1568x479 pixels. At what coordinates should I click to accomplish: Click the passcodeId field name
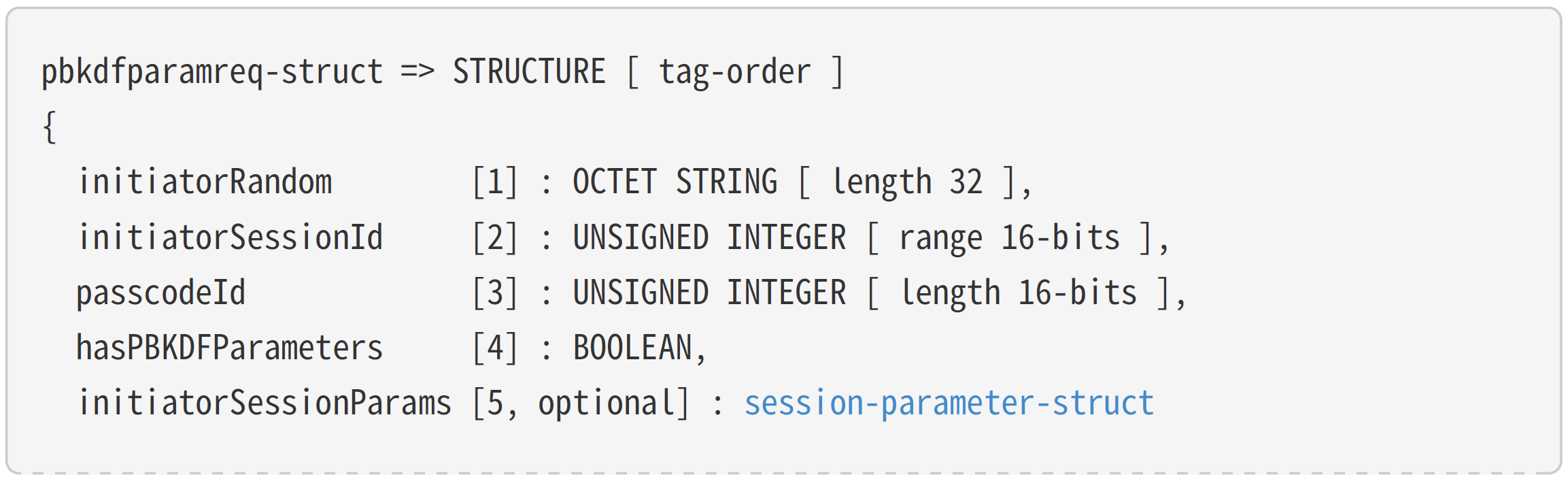pos(161,293)
